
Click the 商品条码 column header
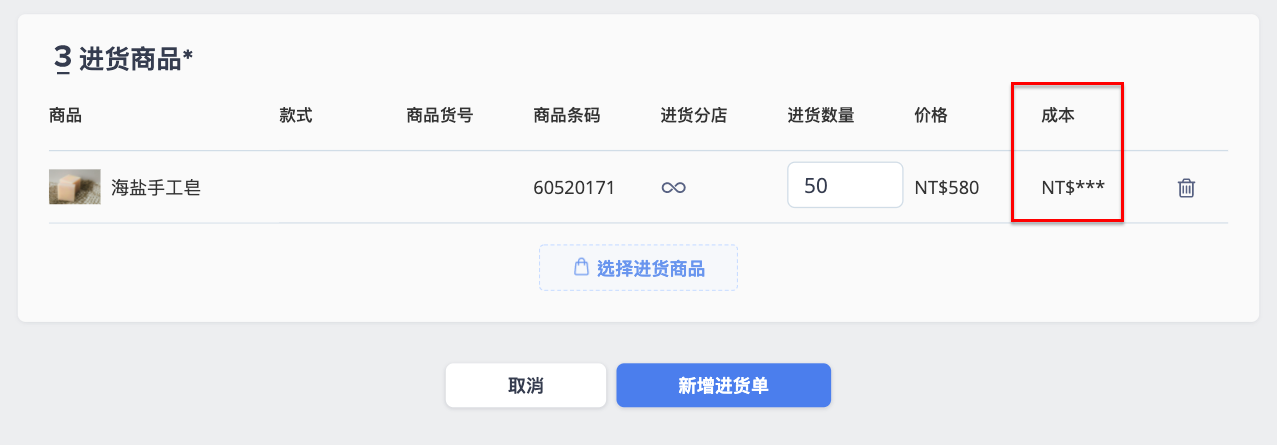[x=567, y=115]
